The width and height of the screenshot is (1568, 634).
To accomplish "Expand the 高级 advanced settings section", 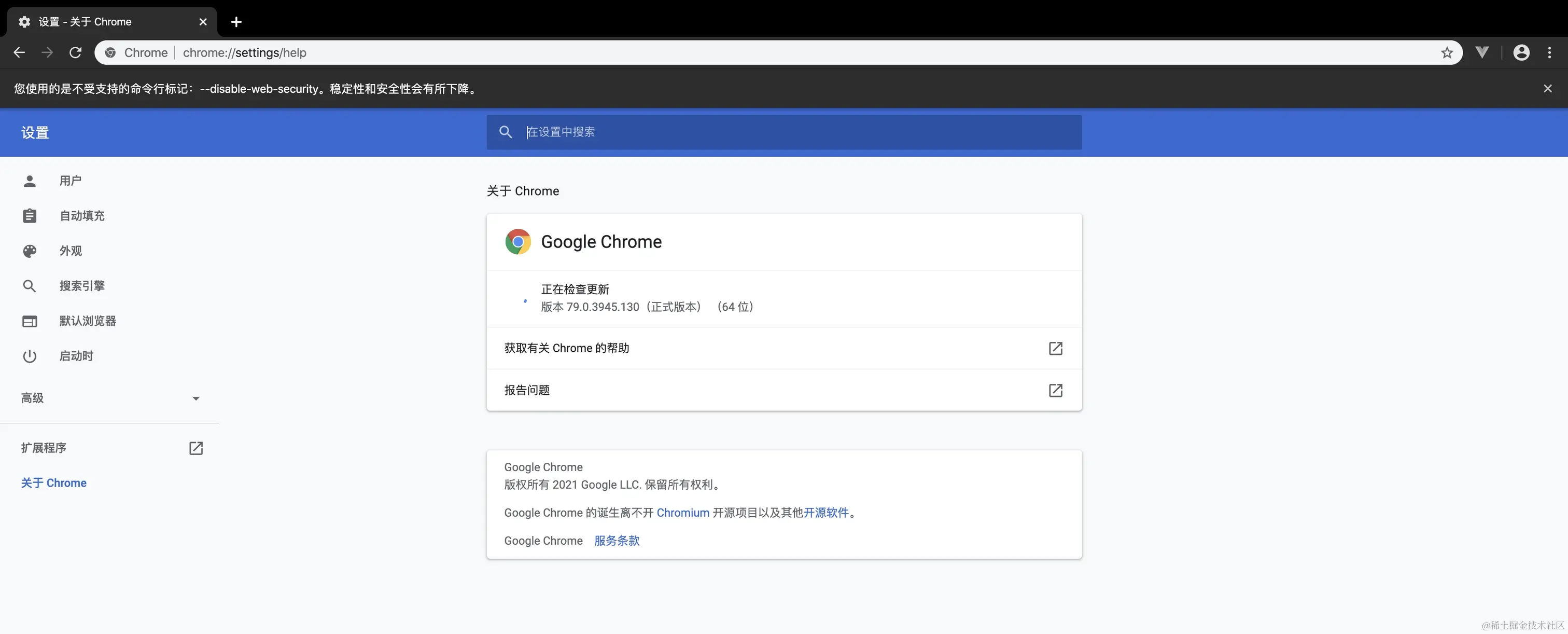I will [x=33, y=398].
